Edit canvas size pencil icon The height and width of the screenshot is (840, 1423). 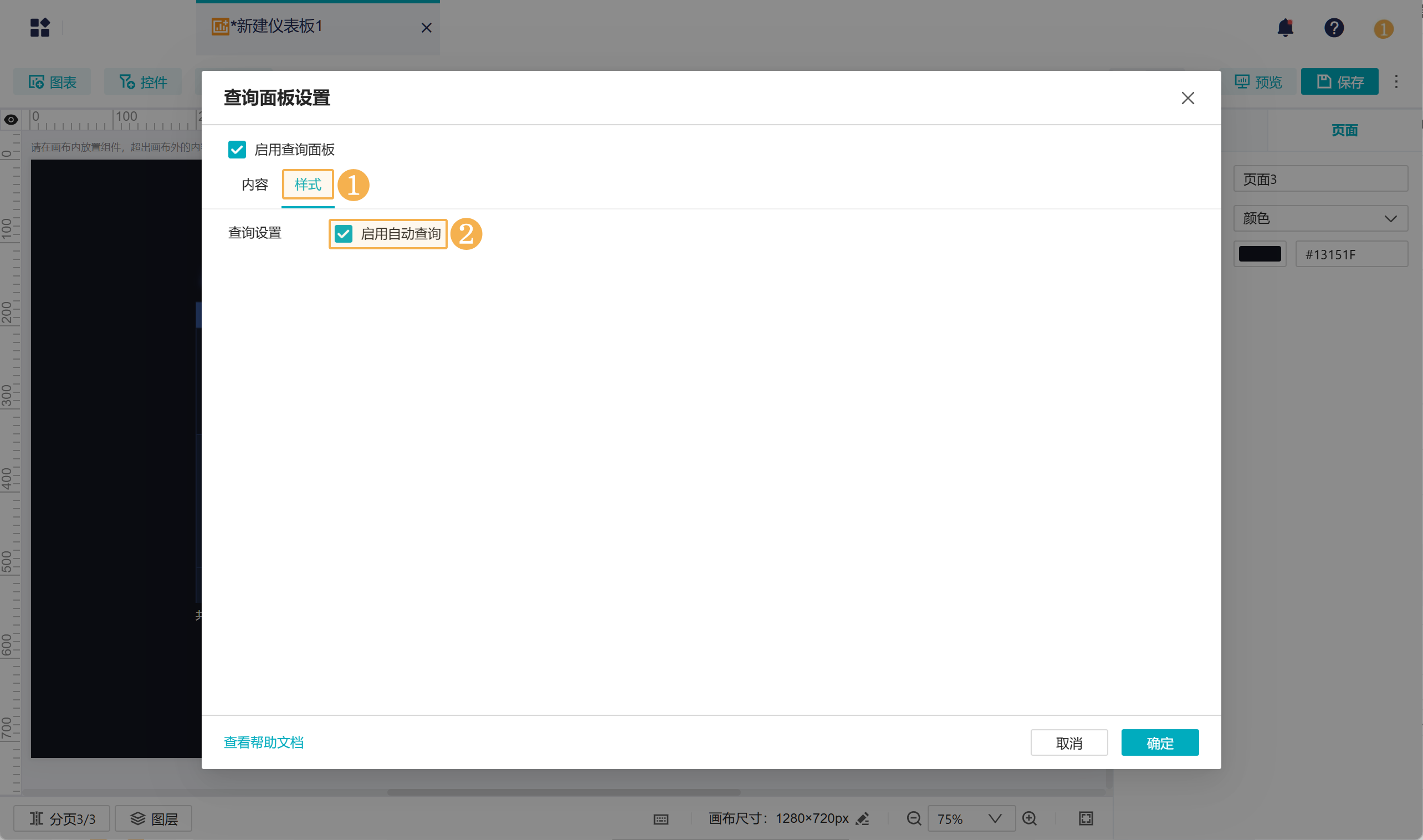(x=863, y=818)
